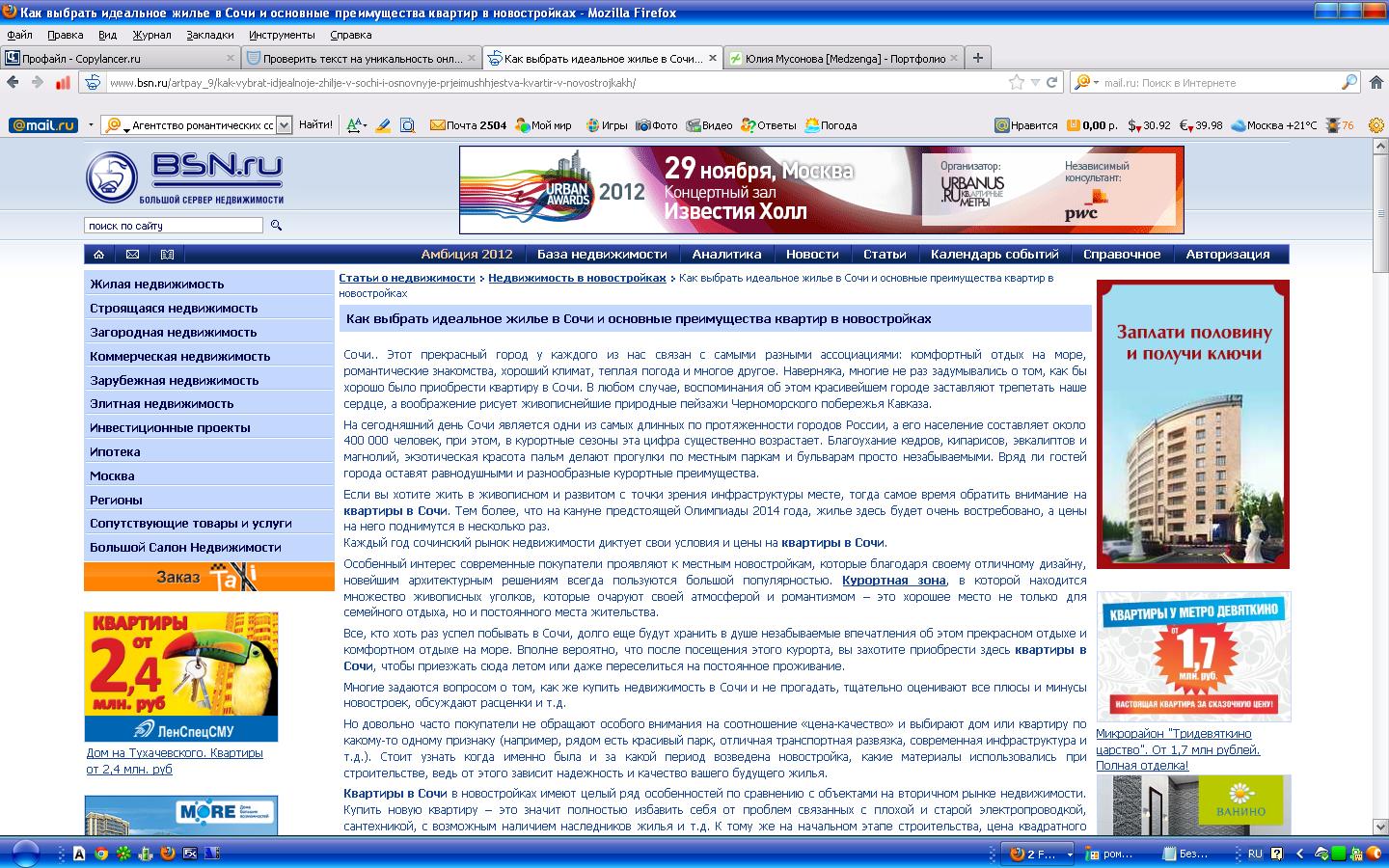Open База недвижимости in site navigation
The image size is (1389, 868).
click(x=602, y=255)
